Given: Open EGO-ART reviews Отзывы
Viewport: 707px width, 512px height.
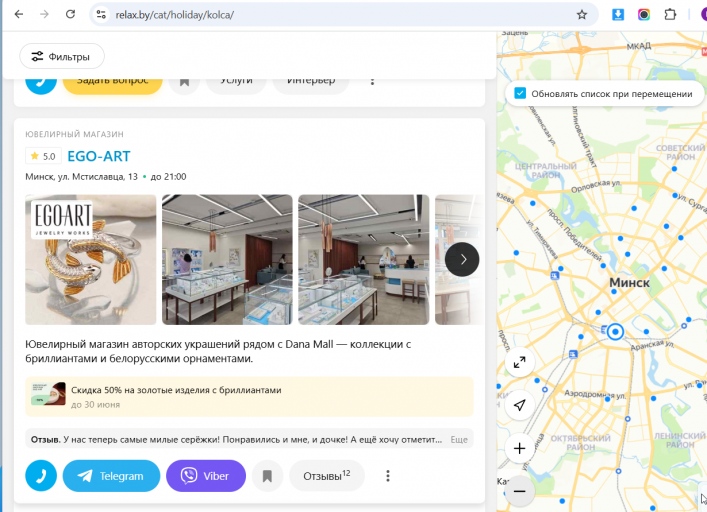Looking at the screenshot, I should tap(327, 475).
